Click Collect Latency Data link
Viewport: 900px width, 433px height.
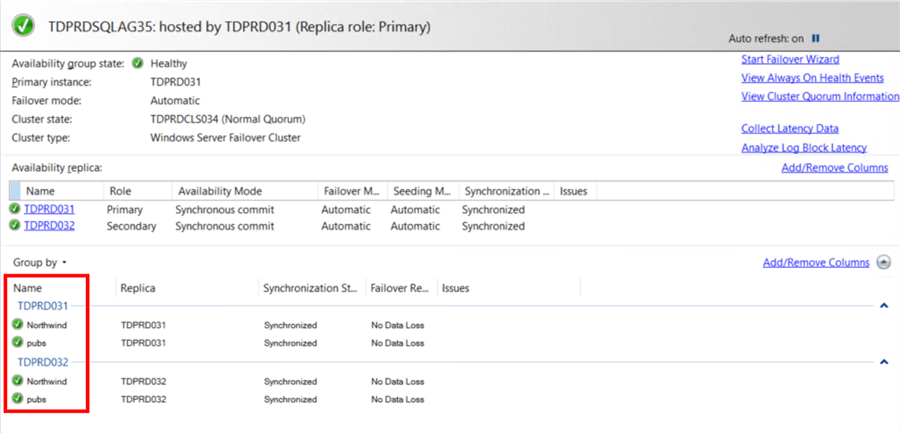tap(790, 129)
